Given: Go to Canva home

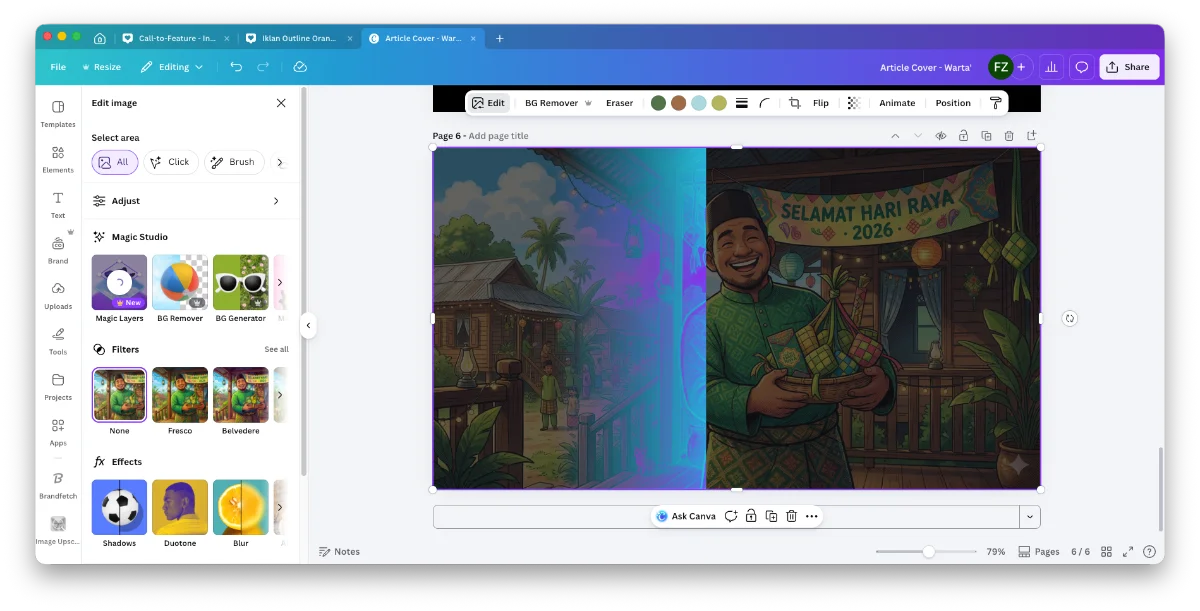Looking at the screenshot, I should (100, 39).
